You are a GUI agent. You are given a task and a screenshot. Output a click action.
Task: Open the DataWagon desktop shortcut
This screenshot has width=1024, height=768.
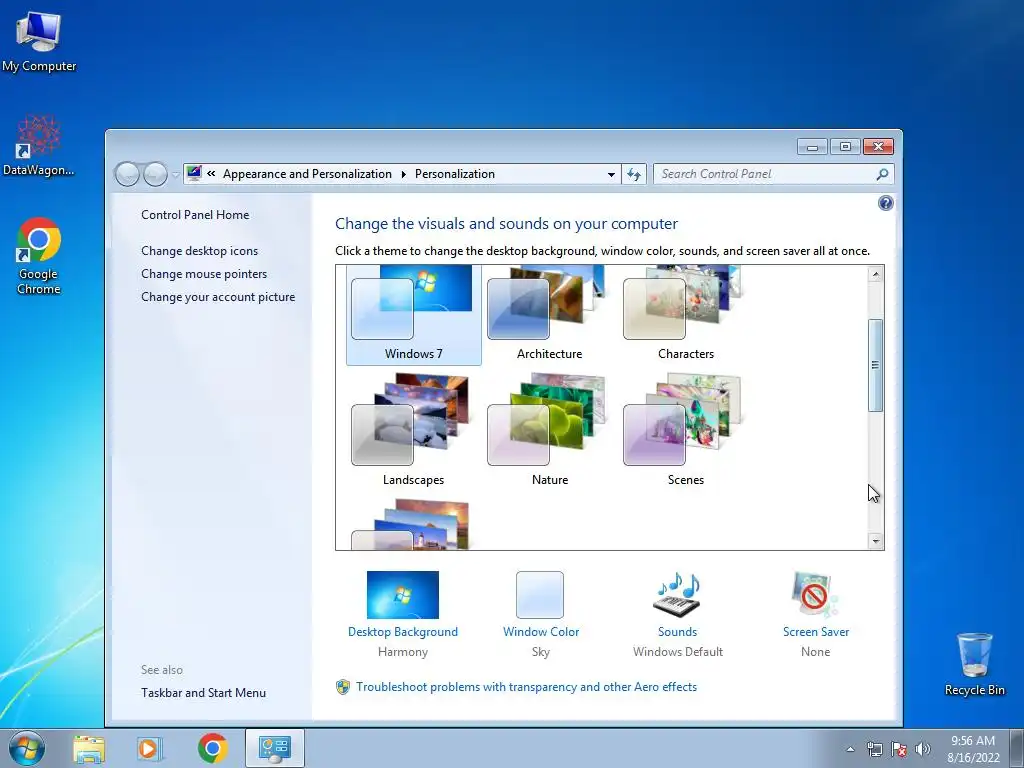39,145
